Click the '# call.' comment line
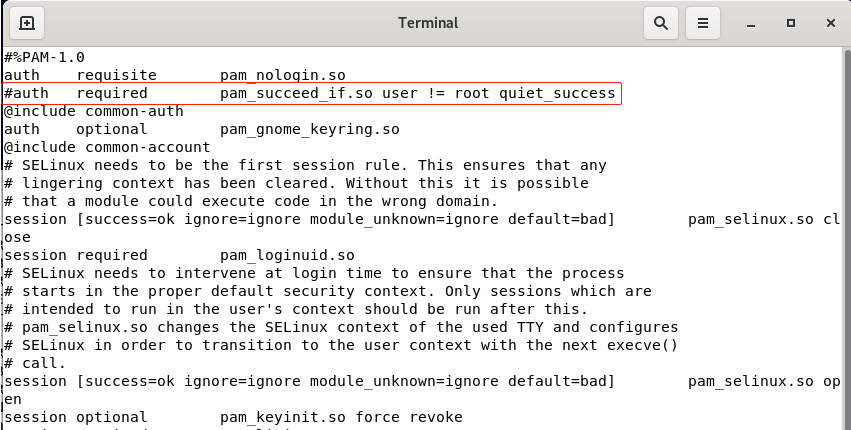851x430 pixels. pyautogui.click(x=35, y=363)
